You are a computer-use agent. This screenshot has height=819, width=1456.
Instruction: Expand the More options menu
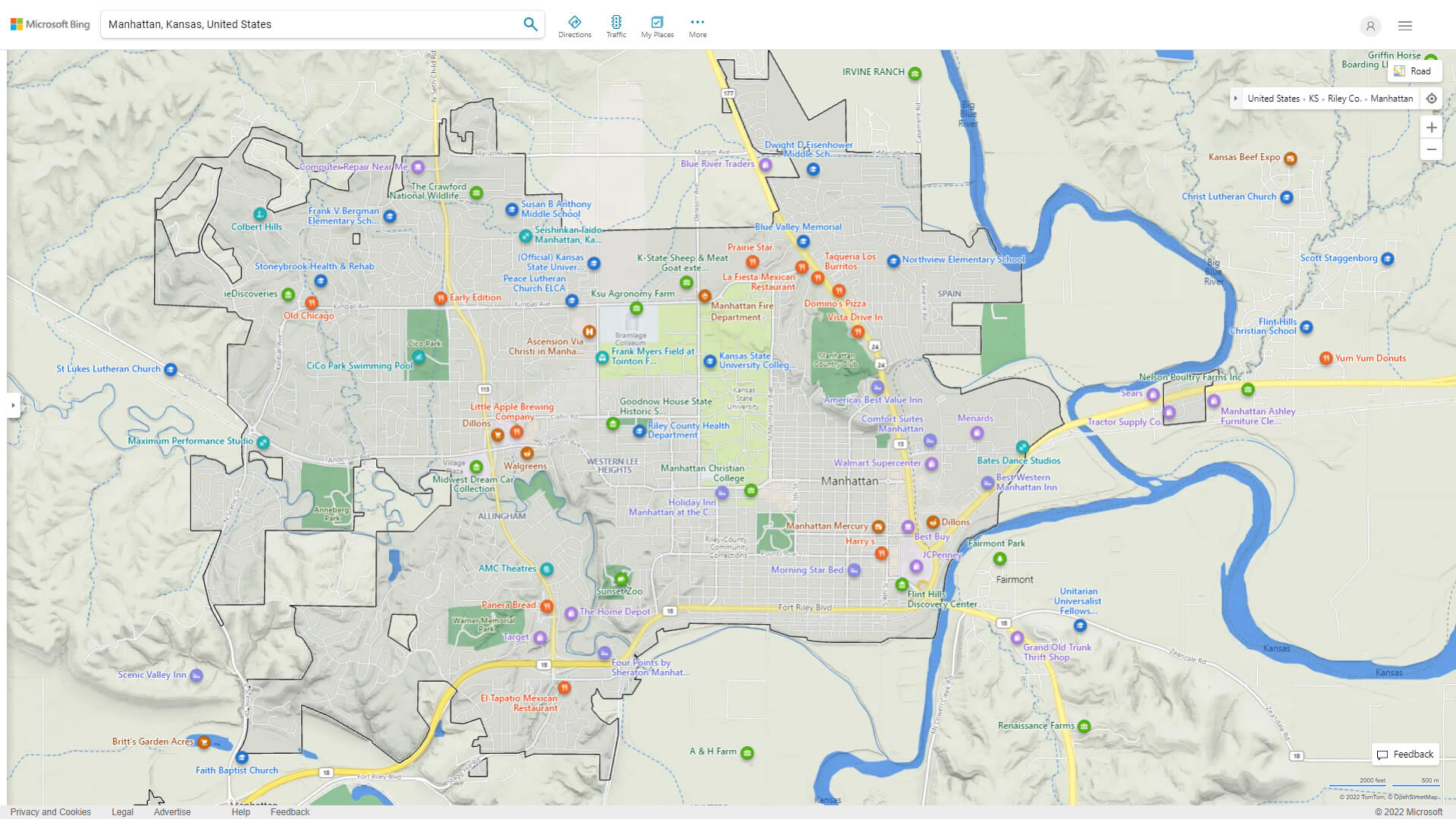(697, 25)
